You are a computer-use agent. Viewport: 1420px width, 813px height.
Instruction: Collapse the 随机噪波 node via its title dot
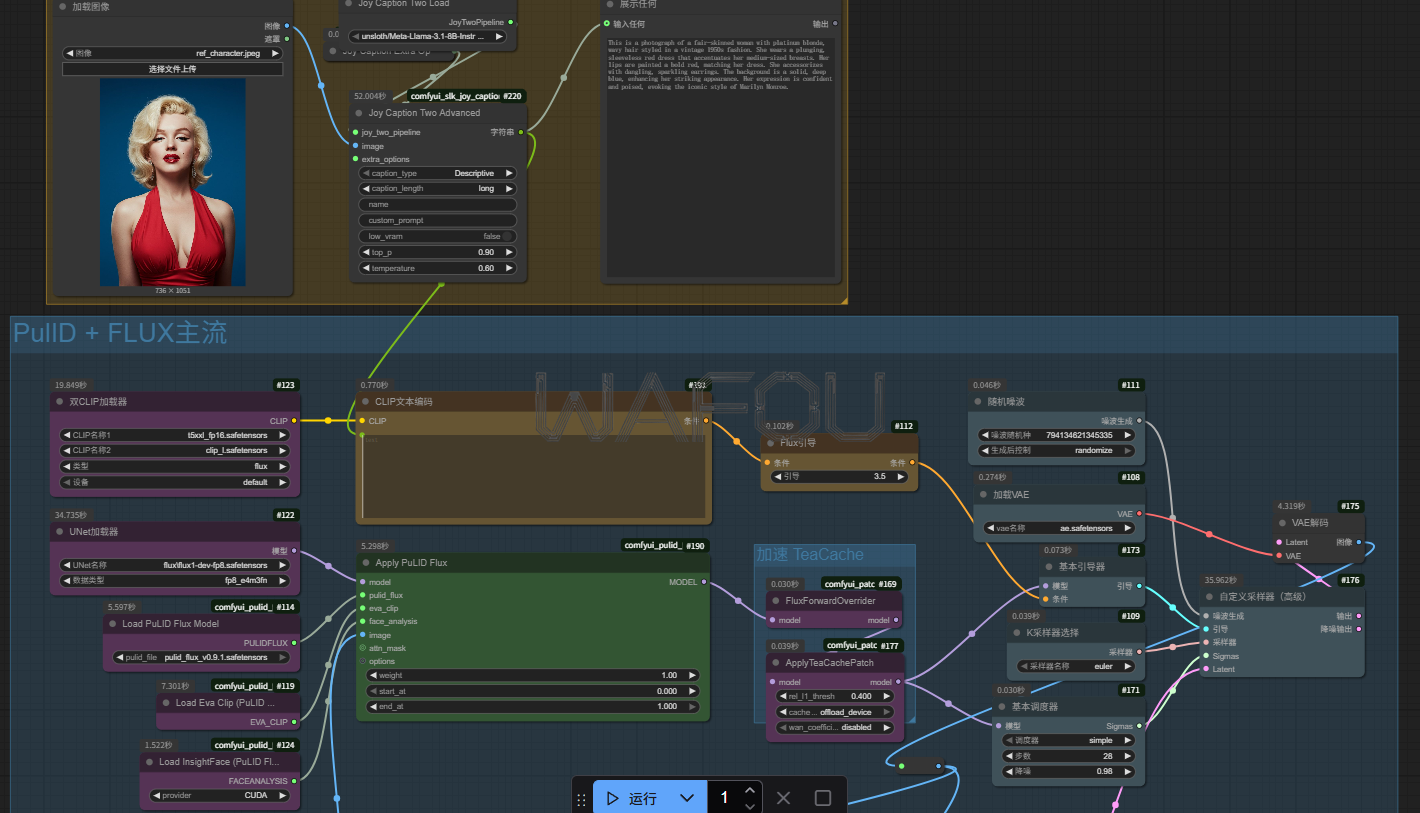[978, 401]
